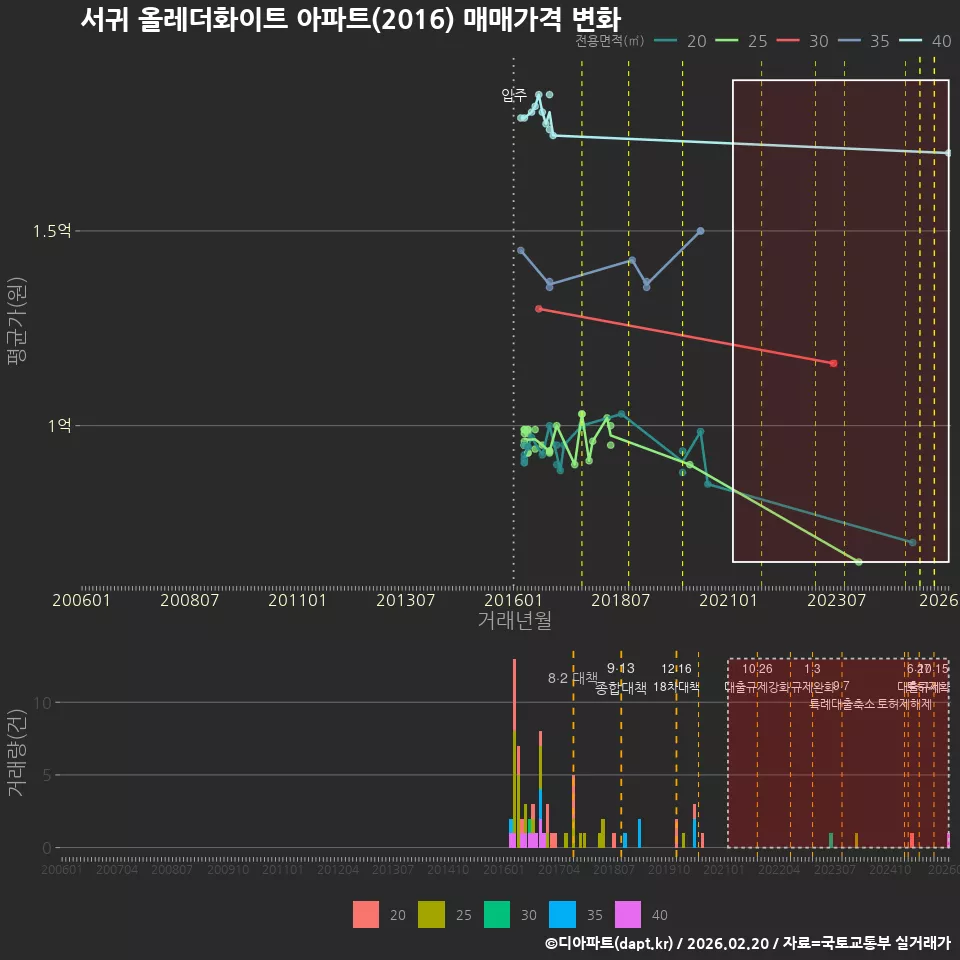960x960 pixels.
Task: Click the 거래량(건) axis title
Action: [16, 752]
